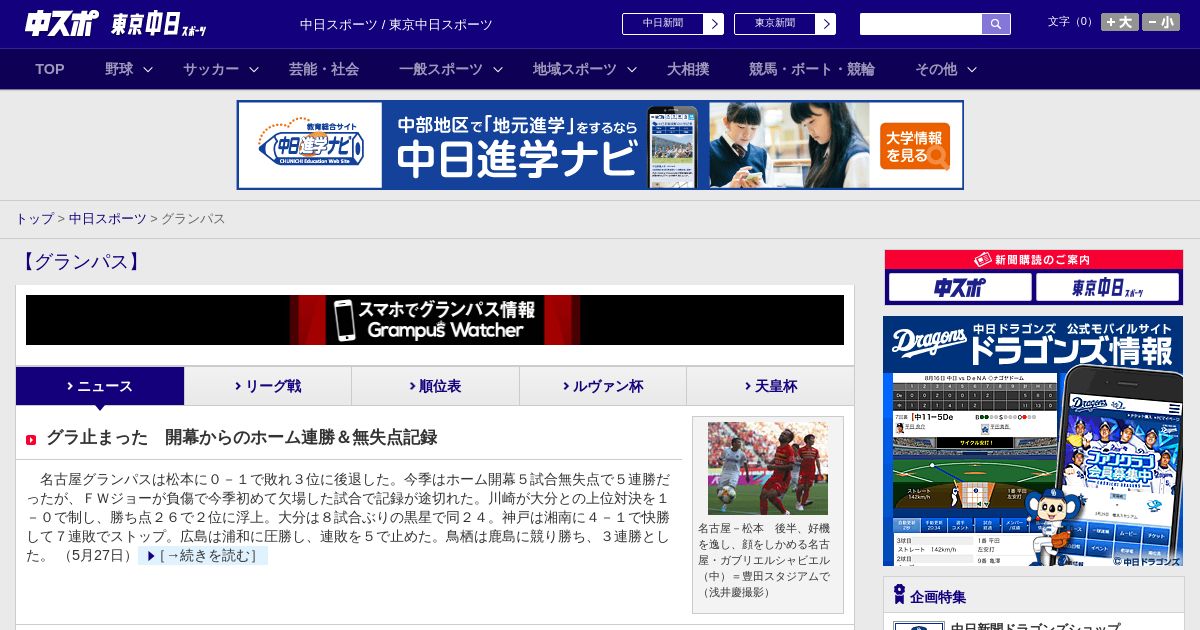Open the 新聞購読のご案内 header
The width and height of the screenshot is (1200, 630).
point(1033,260)
